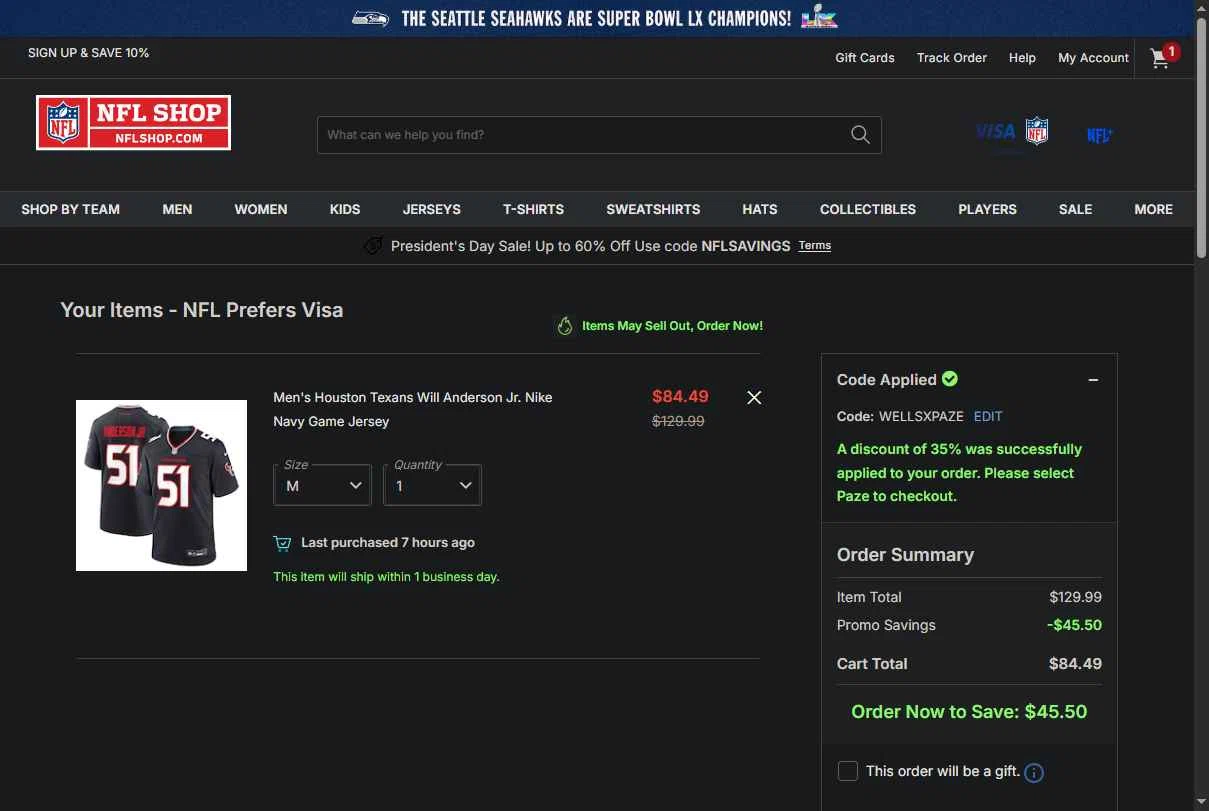This screenshot has height=811, width=1209.
Task: Open the Sweatshirts menu
Action: [653, 209]
